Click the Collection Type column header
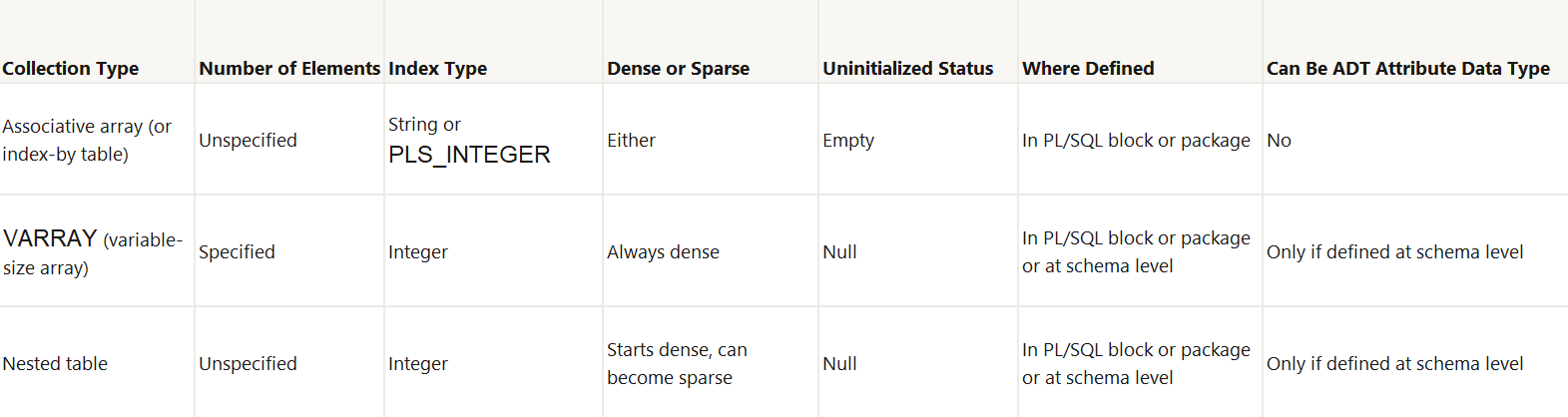The image size is (1568, 417). tap(71, 69)
